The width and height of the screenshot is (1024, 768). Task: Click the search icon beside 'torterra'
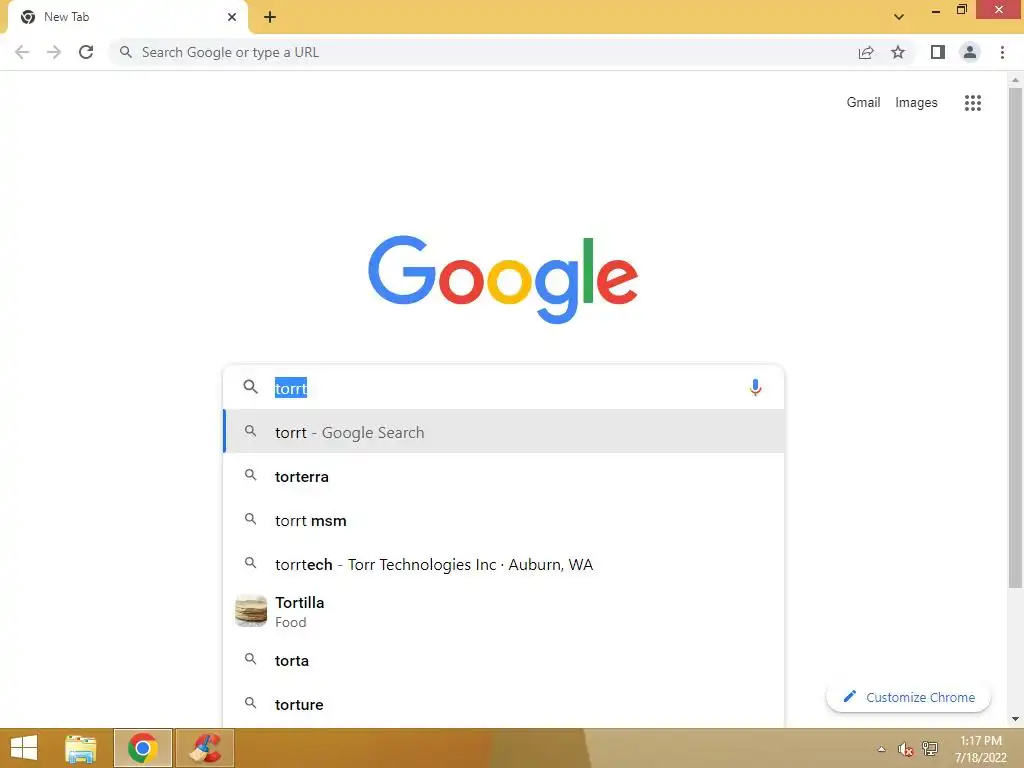[250, 475]
